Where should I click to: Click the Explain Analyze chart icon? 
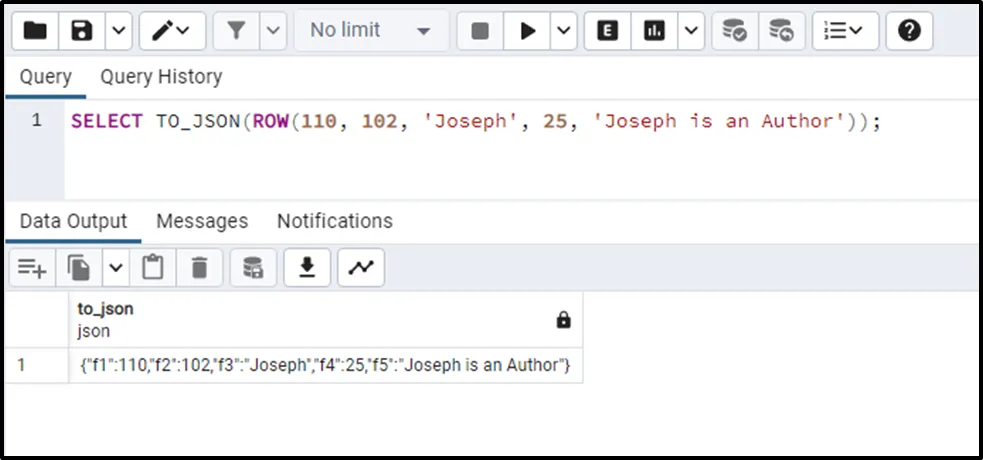(655, 31)
